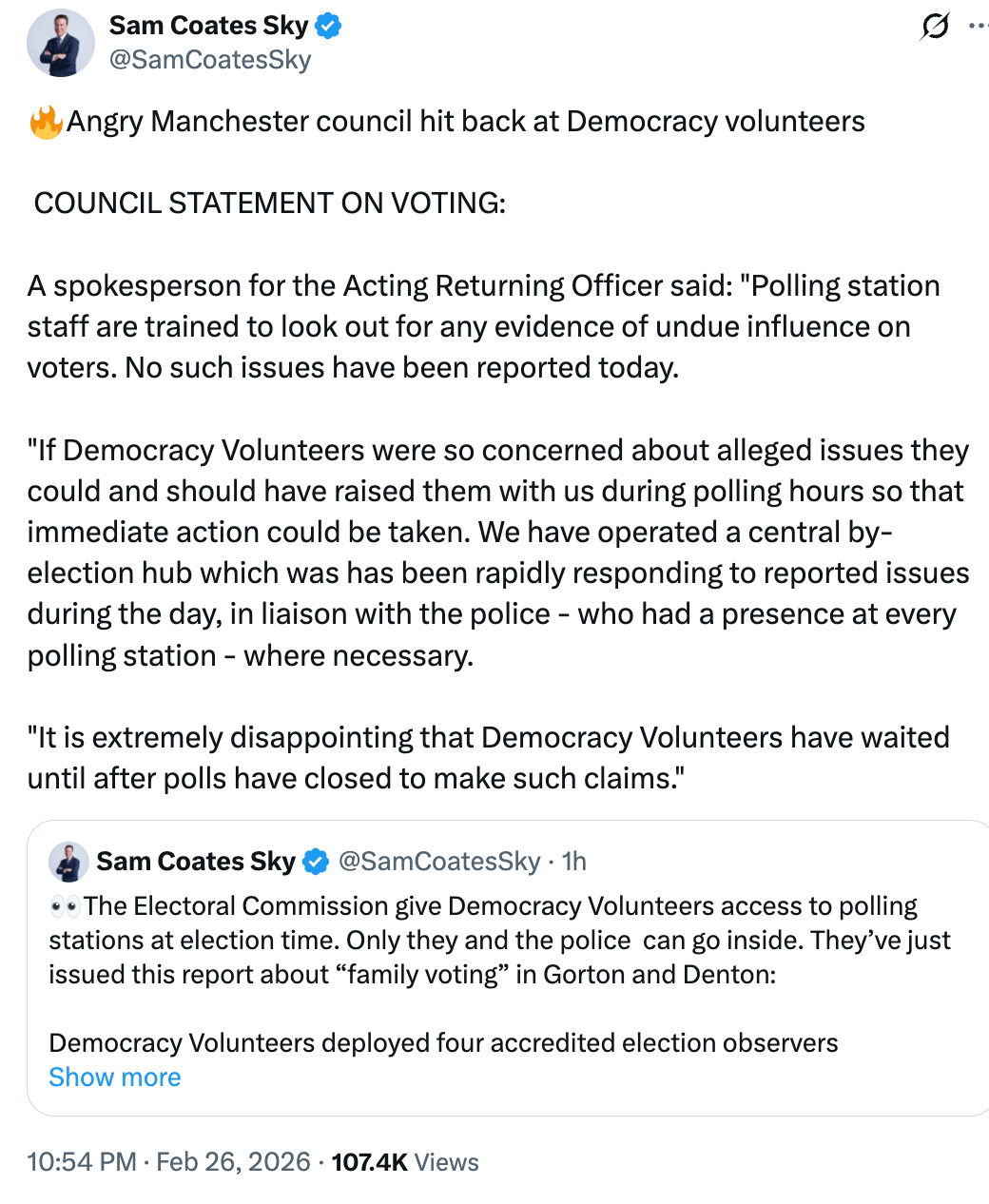Image resolution: width=989 pixels, height=1204 pixels.
Task: Open the Grok explain icon
Action: [935, 27]
